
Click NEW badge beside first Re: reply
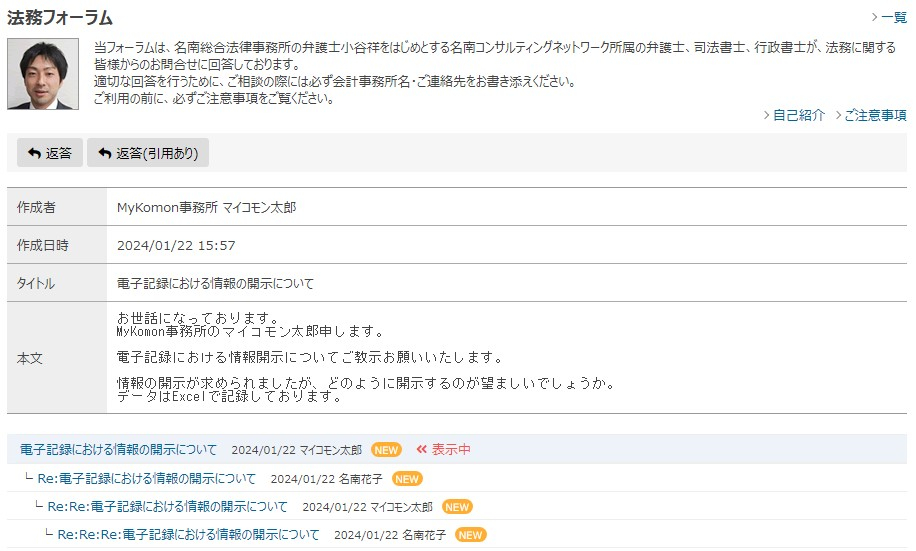[407, 479]
